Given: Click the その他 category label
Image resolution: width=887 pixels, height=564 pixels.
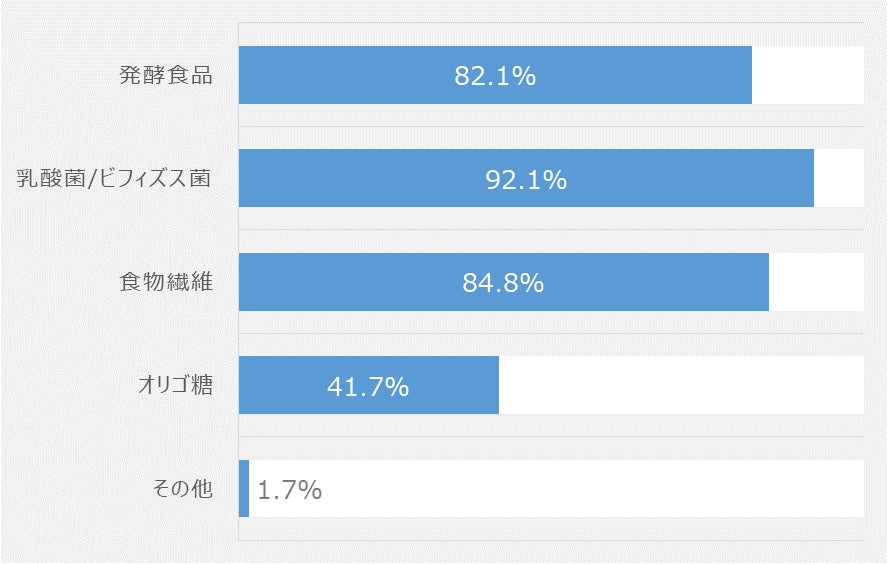Looking at the screenshot, I should [x=183, y=488].
